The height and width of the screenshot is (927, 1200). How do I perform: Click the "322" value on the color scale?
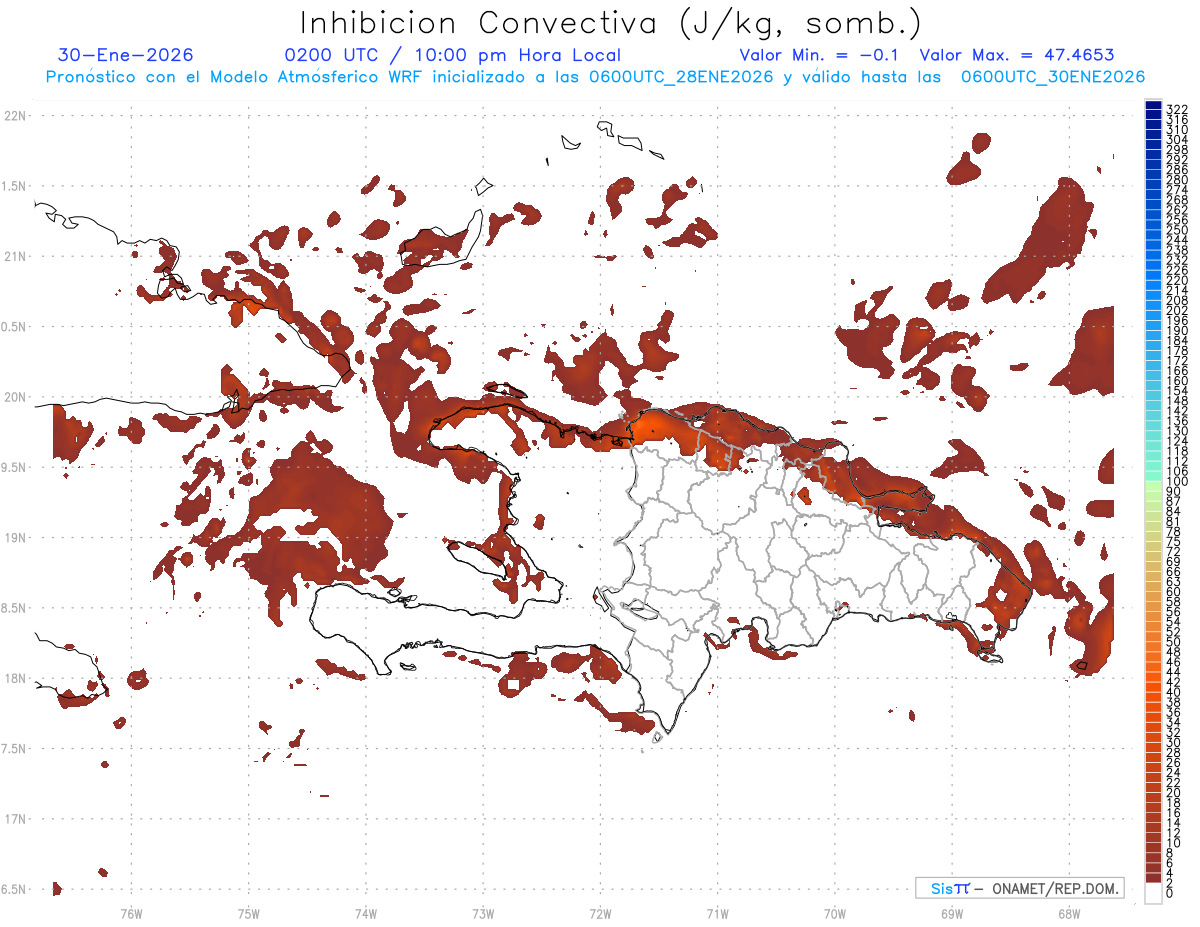click(x=1177, y=109)
